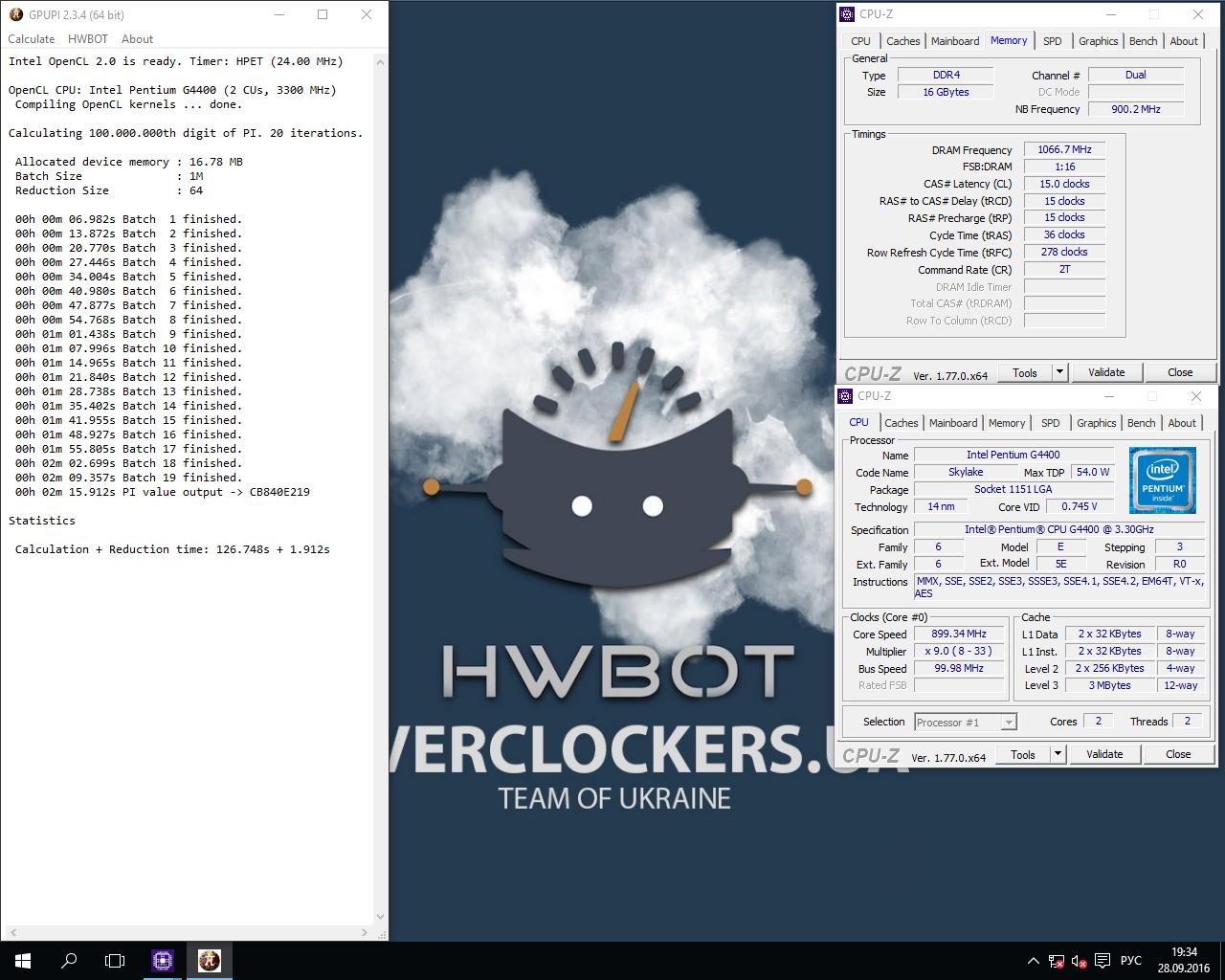This screenshot has height=980, width=1225.
Task: Open About tab in upper CPU-Z window
Action: pyautogui.click(x=1184, y=41)
